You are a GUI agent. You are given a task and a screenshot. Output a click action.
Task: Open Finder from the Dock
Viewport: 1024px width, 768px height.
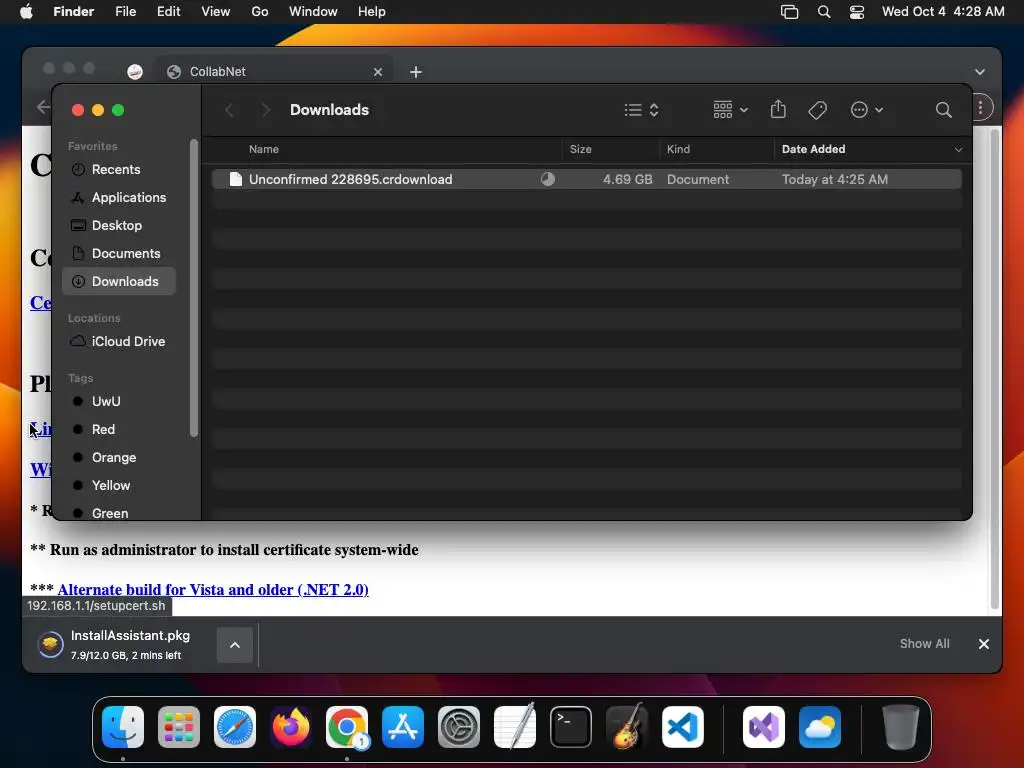tap(123, 727)
